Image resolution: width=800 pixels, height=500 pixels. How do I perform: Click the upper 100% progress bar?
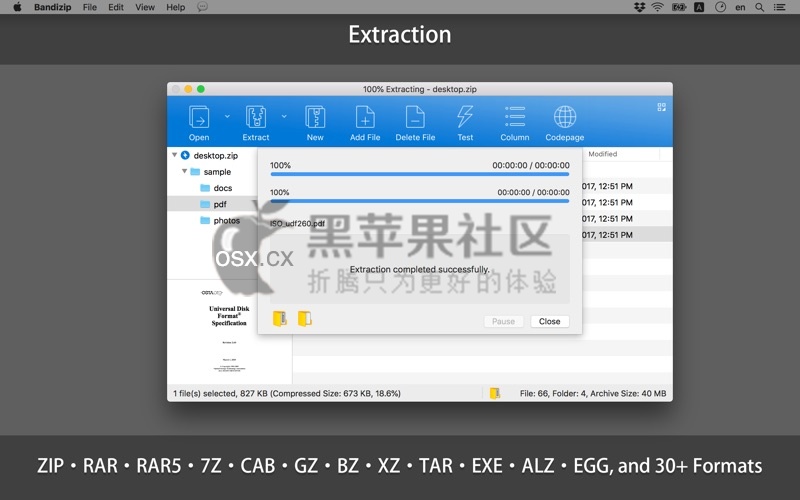pyautogui.click(x=420, y=174)
